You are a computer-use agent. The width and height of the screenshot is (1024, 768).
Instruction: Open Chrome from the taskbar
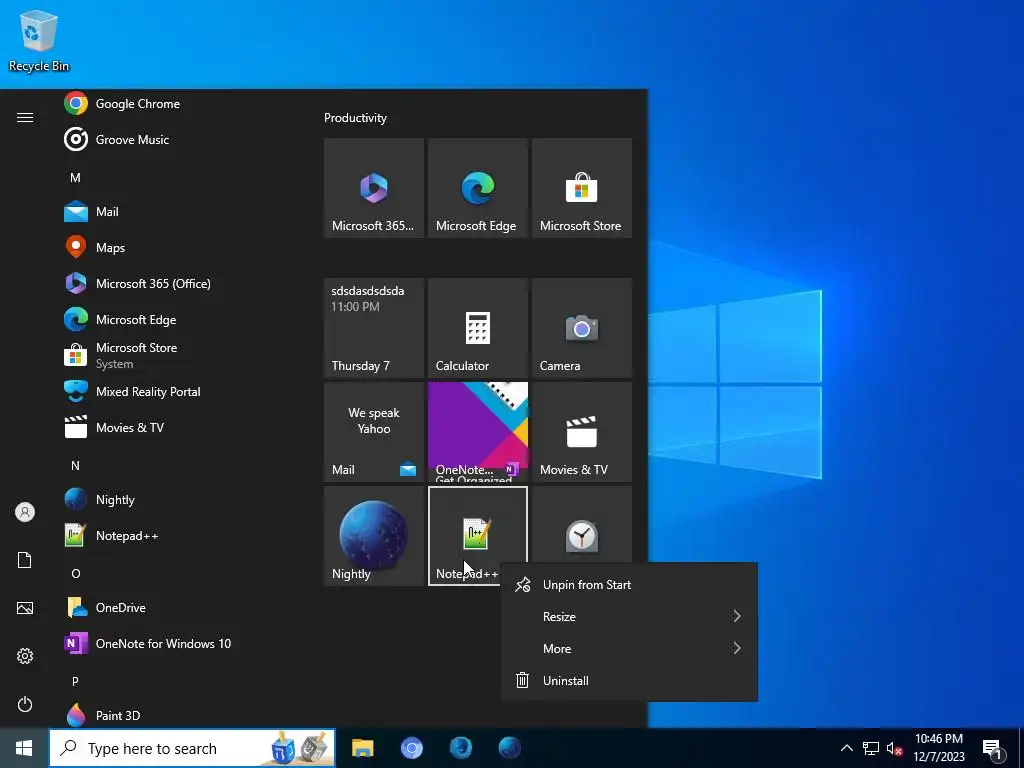click(x=411, y=748)
